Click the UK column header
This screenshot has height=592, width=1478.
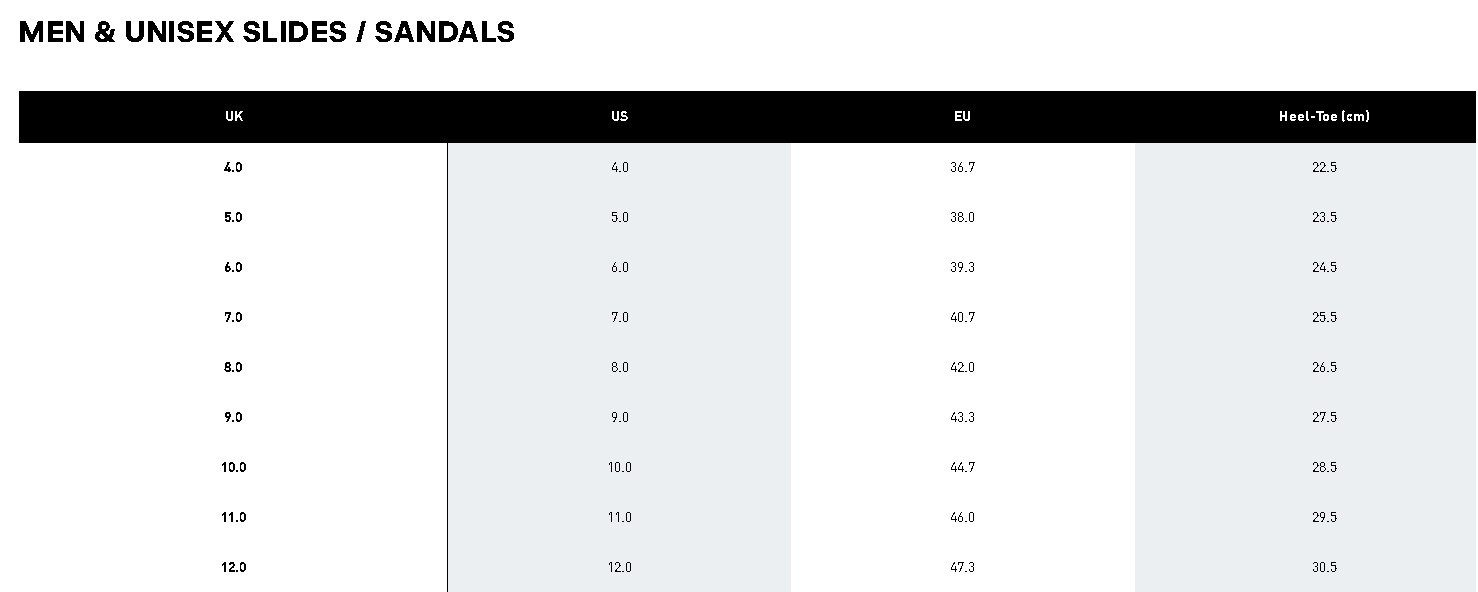pyautogui.click(x=234, y=116)
